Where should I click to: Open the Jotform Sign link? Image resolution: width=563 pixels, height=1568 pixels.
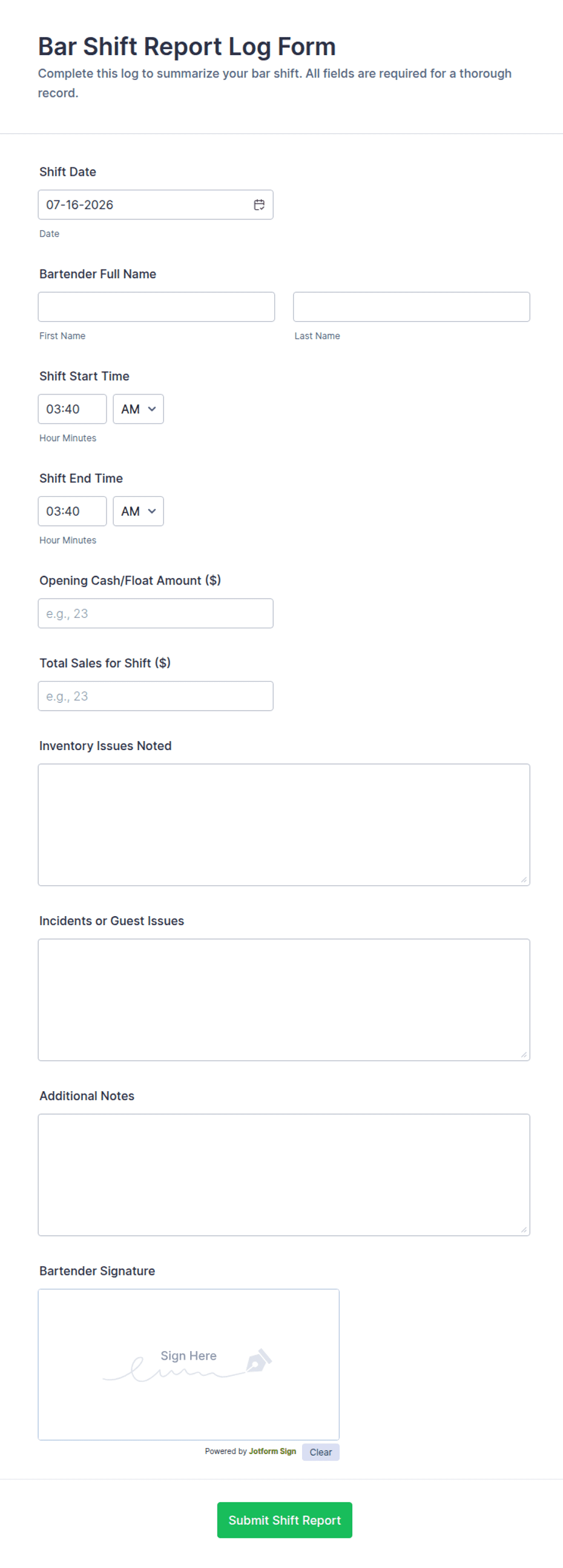272,1452
